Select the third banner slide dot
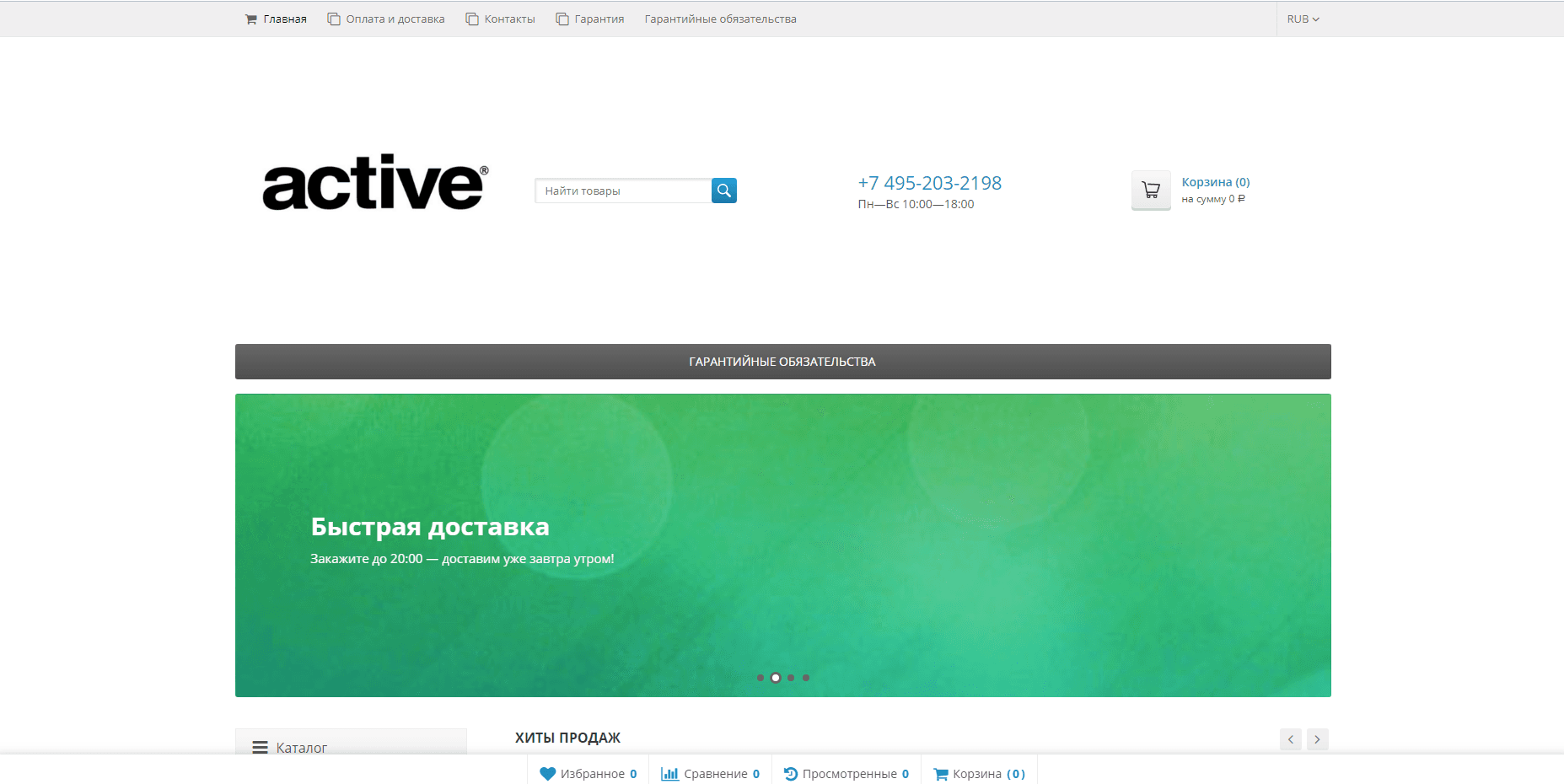 pyautogui.click(x=791, y=678)
